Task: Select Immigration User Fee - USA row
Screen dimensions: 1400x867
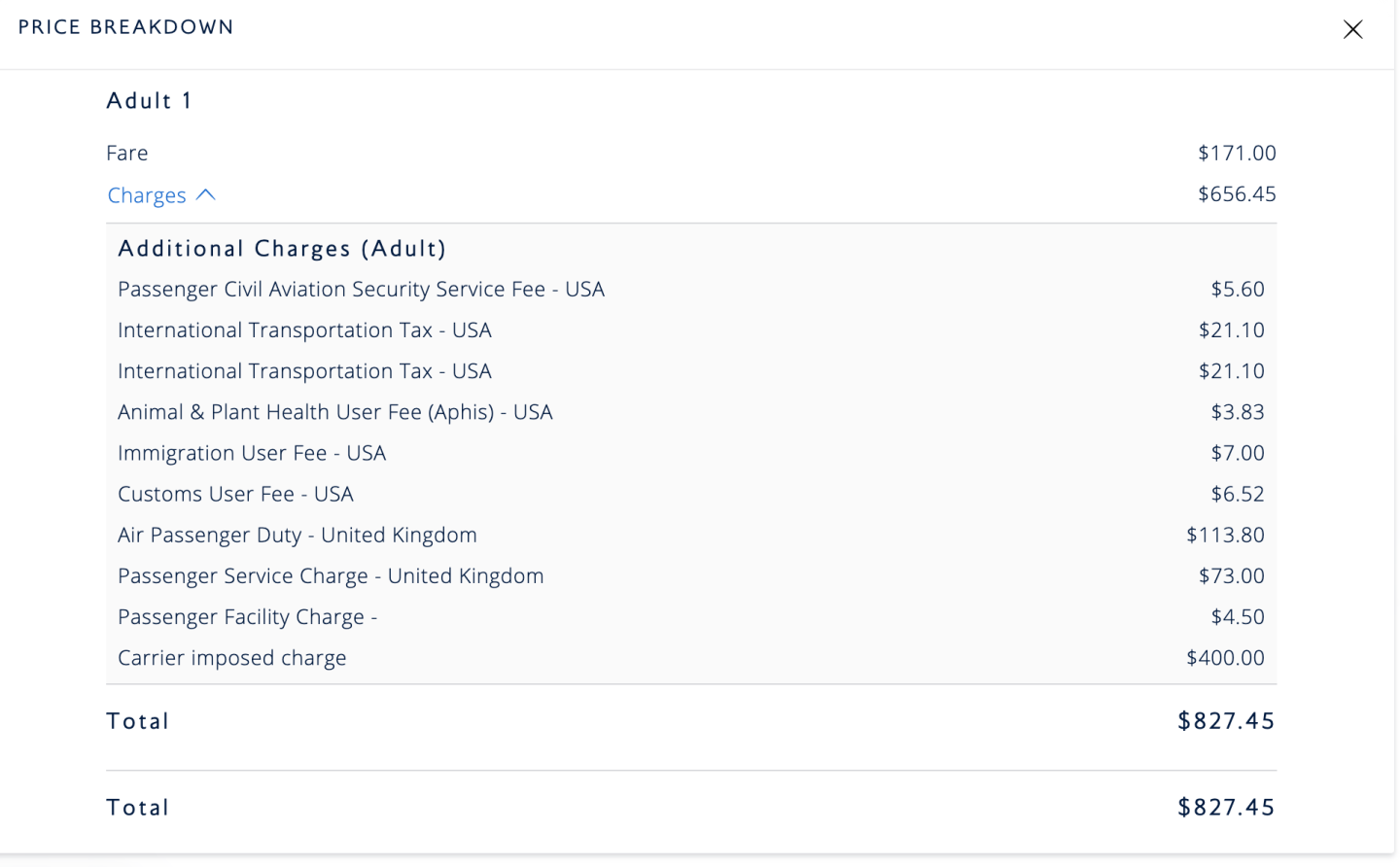Action: (252, 453)
